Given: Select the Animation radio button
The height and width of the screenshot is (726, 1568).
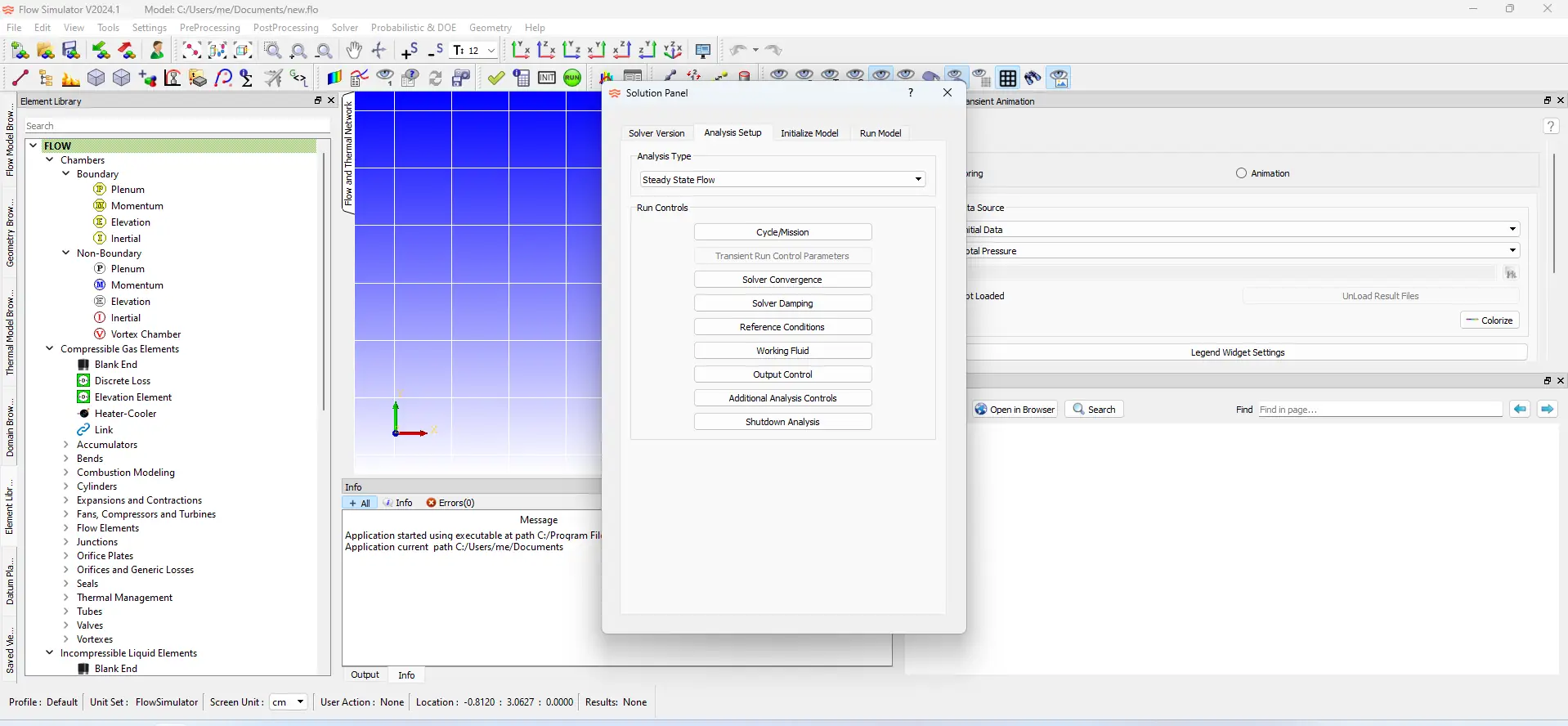Looking at the screenshot, I should click(1241, 173).
